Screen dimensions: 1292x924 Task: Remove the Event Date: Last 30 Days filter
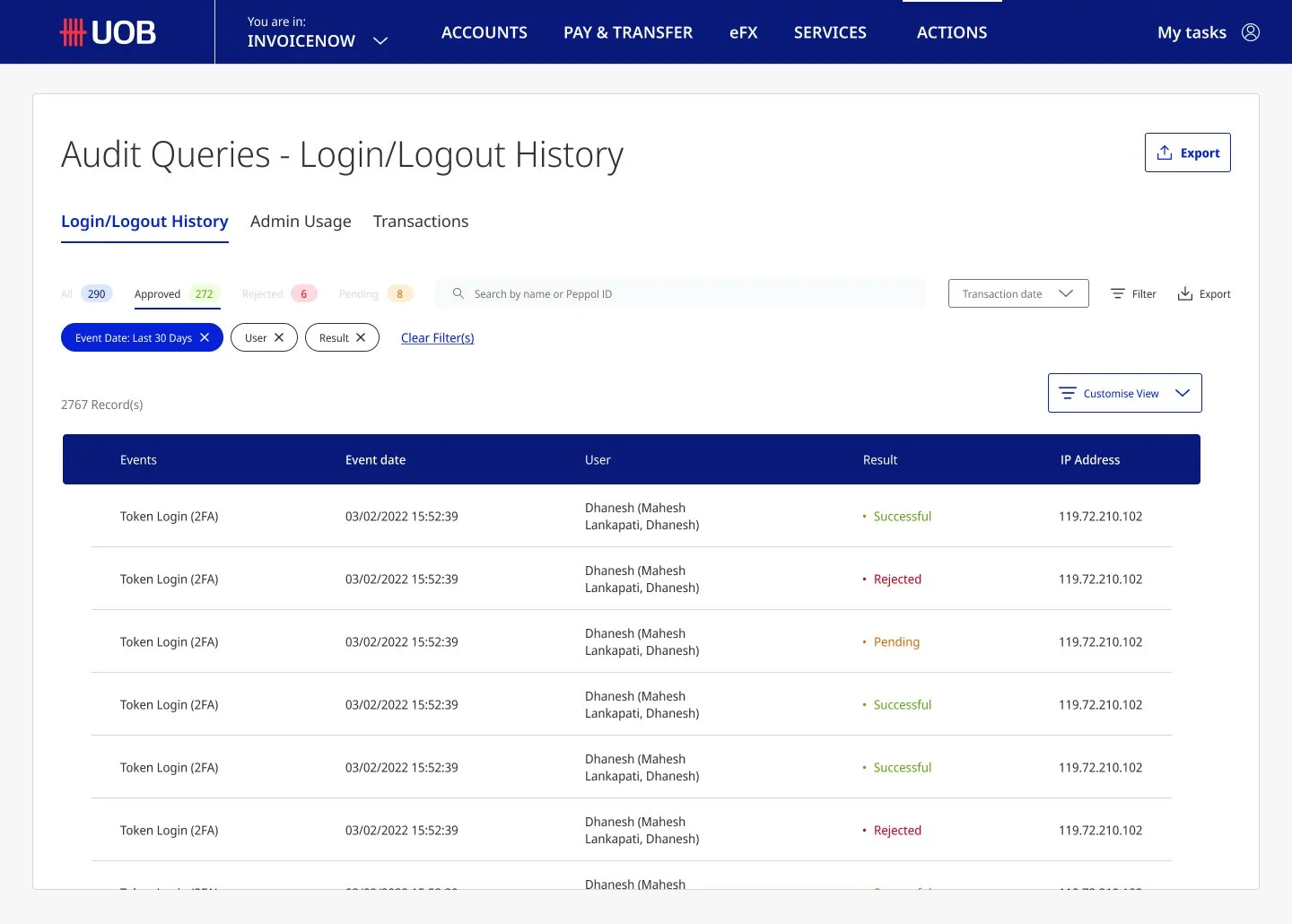pos(205,337)
